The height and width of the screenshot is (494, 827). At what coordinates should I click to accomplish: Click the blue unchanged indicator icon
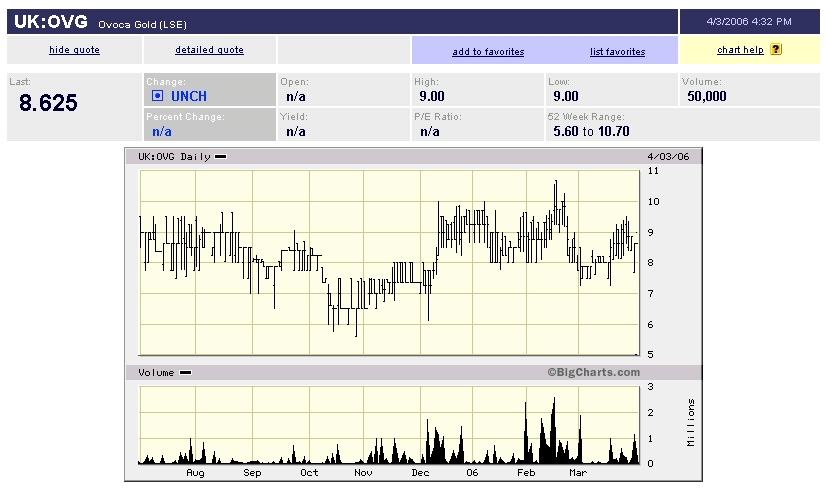point(157,96)
